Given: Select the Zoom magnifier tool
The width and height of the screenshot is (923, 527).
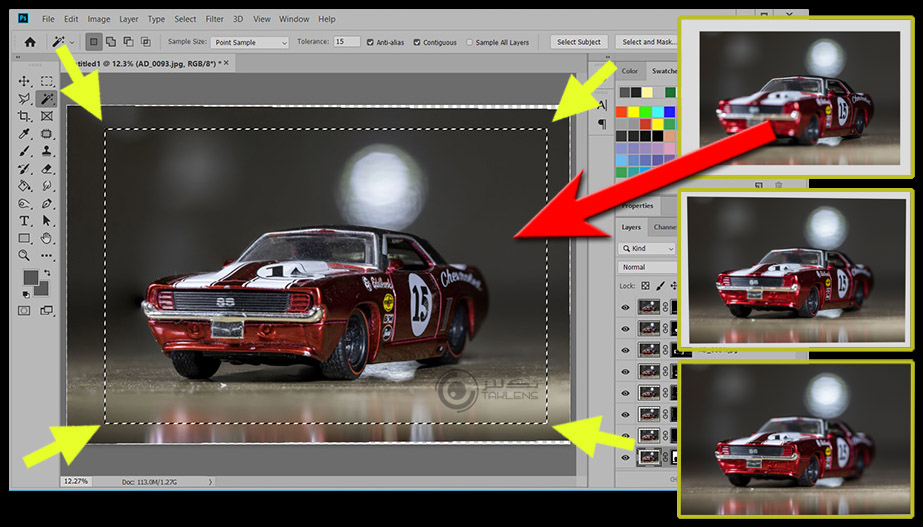Looking at the screenshot, I should pyautogui.click(x=24, y=255).
